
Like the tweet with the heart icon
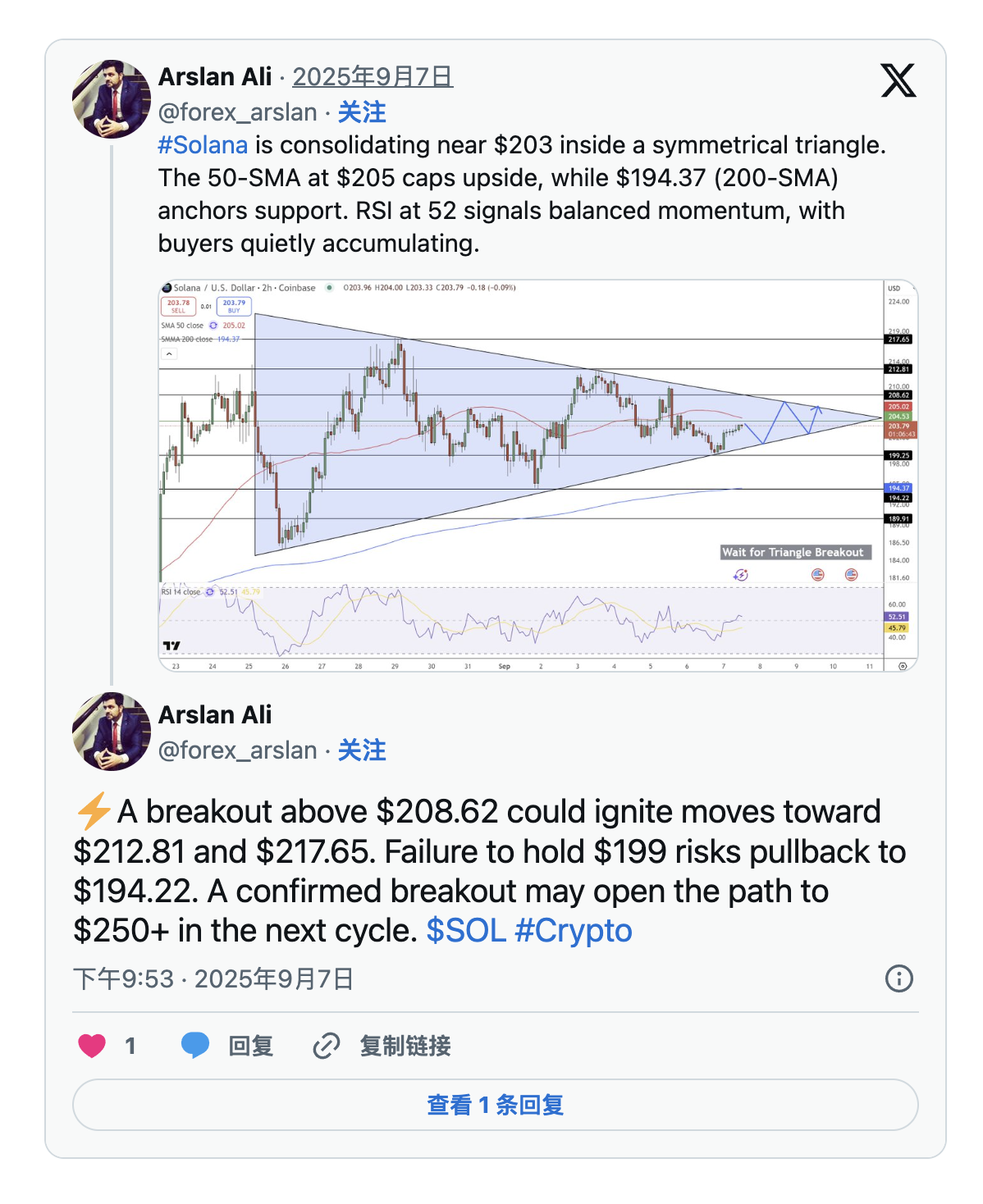click(x=92, y=1046)
